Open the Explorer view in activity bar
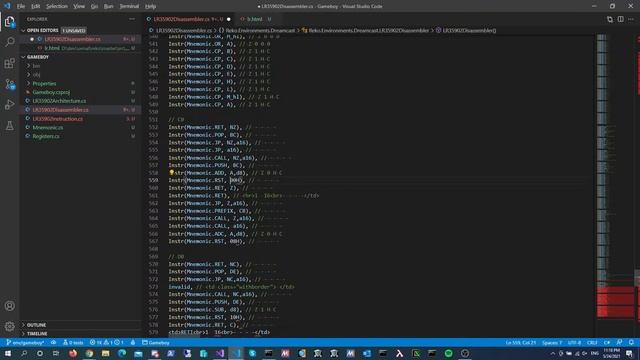This screenshot has height=360, width=640. pos(10,22)
